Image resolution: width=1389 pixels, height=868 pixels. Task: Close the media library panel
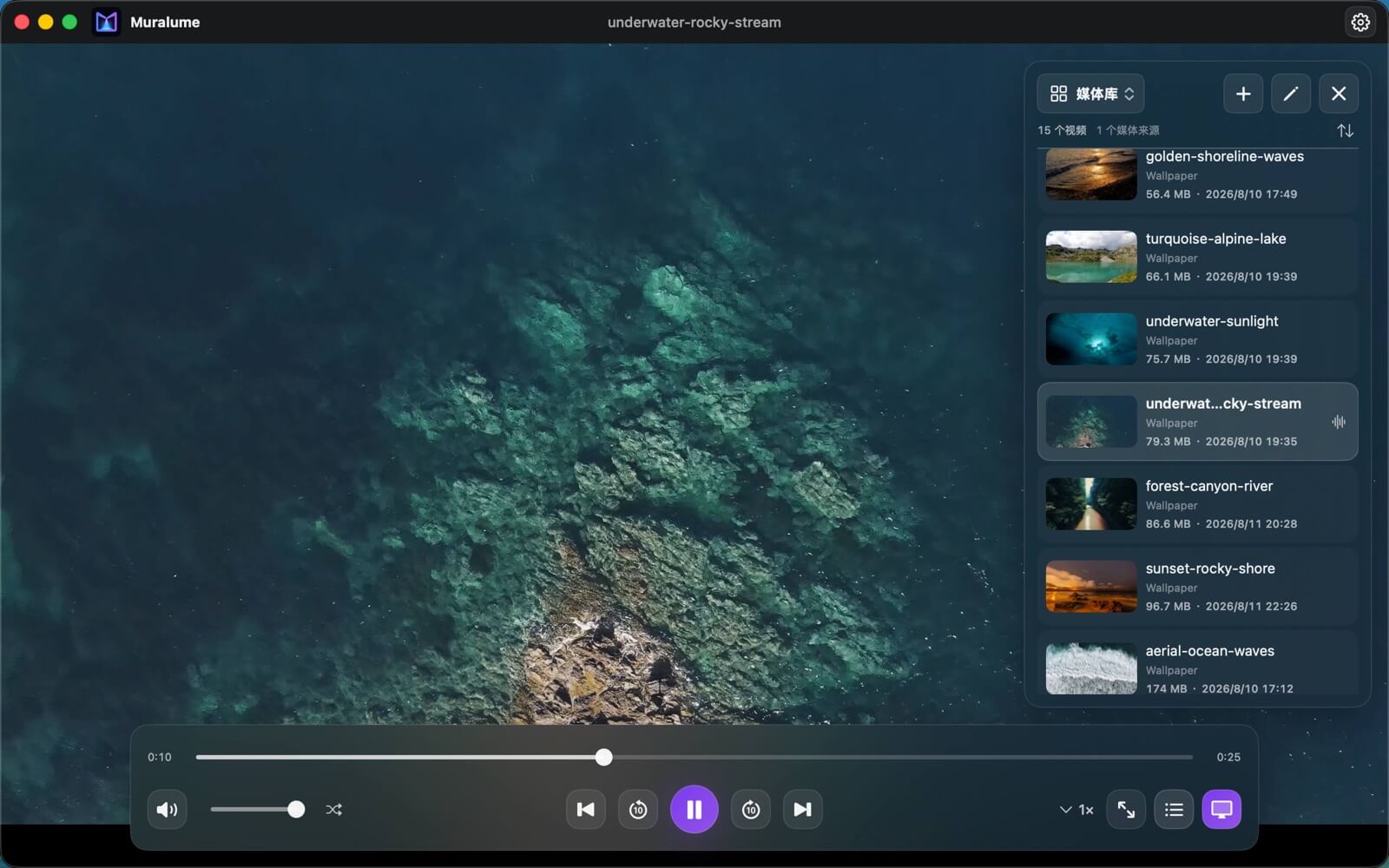(x=1339, y=94)
